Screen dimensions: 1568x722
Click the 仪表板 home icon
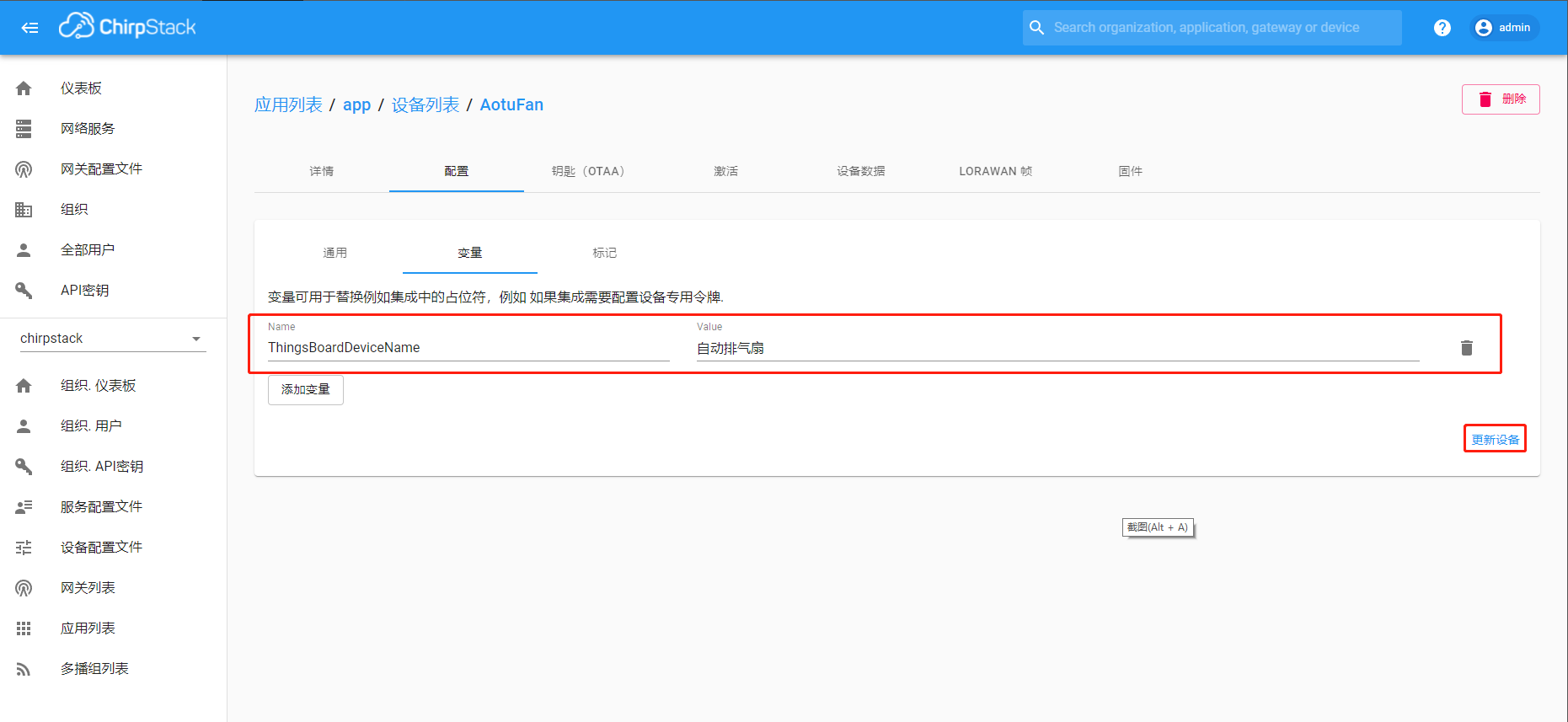click(24, 88)
